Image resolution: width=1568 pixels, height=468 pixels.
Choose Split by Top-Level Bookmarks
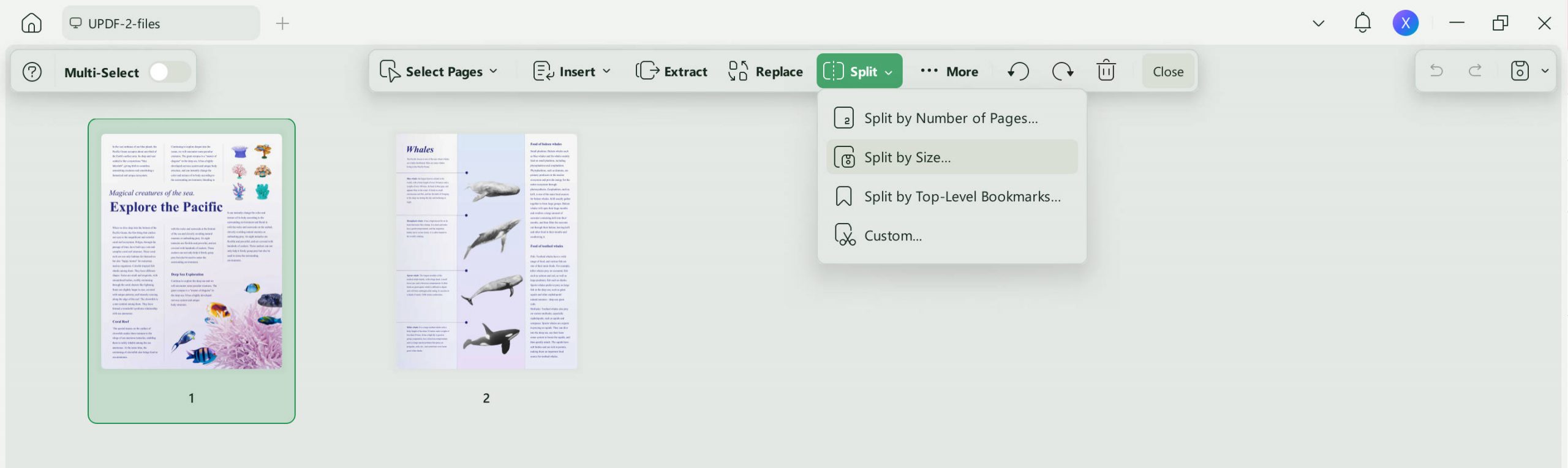coord(952,196)
